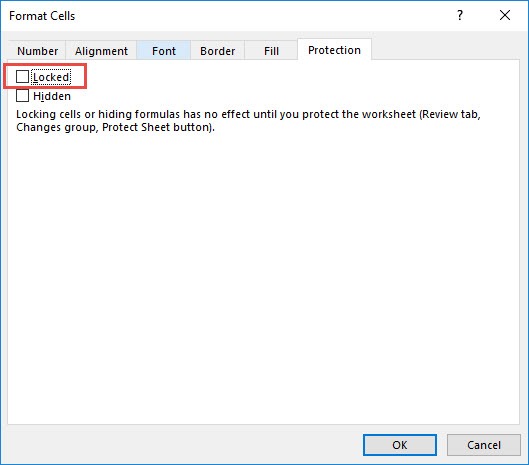The width and height of the screenshot is (529, 465).
Task: Select the Protection tab
Action: (334, 50)
